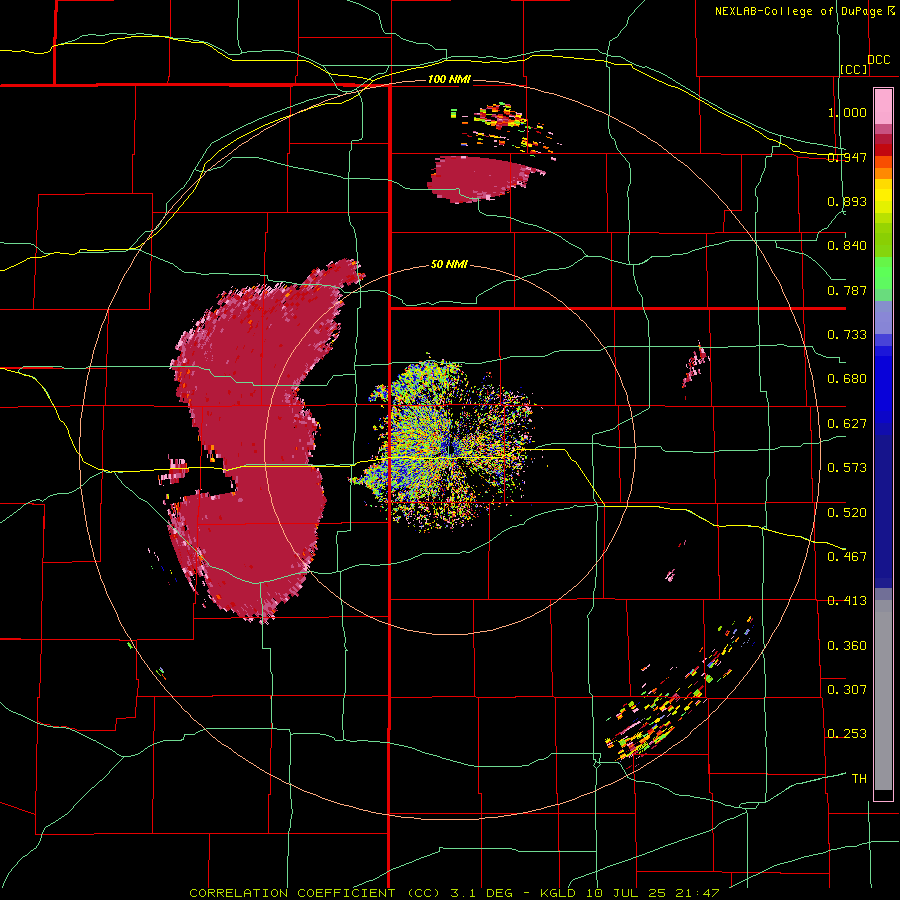This screenshot has width=900, height=900.
Task: Pick the yellow segment of the color bar
Action: tap(883, 197)
